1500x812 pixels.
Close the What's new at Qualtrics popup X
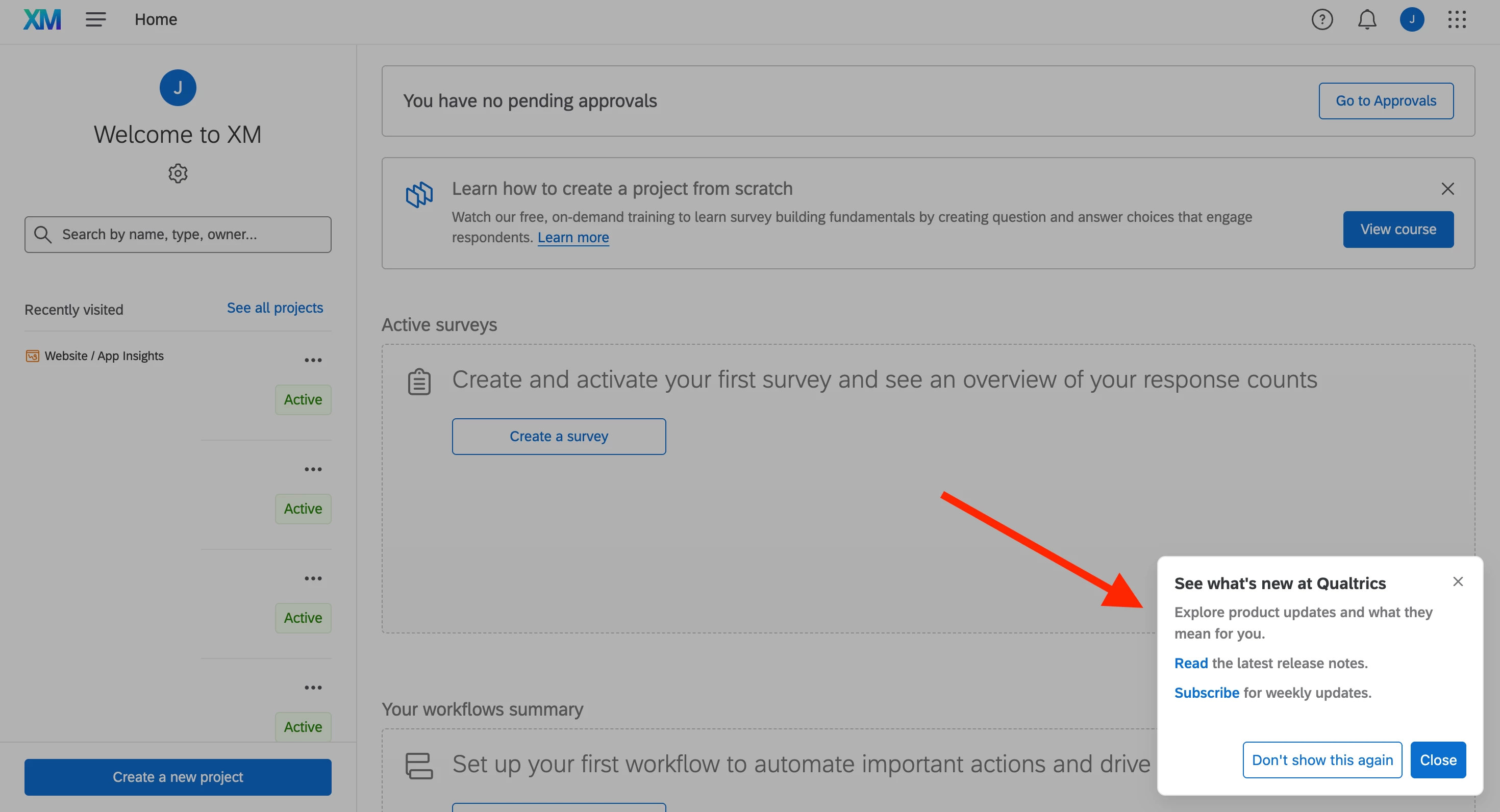click(x=1458, y=581)
